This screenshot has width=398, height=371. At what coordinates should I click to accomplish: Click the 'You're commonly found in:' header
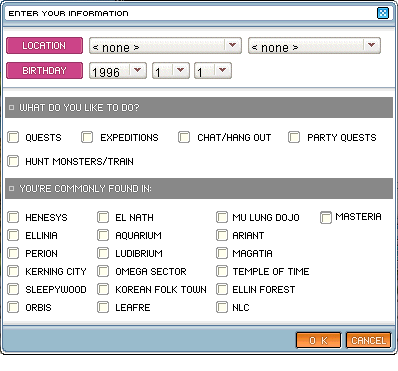pyautogui.click(x=199, y=189)
